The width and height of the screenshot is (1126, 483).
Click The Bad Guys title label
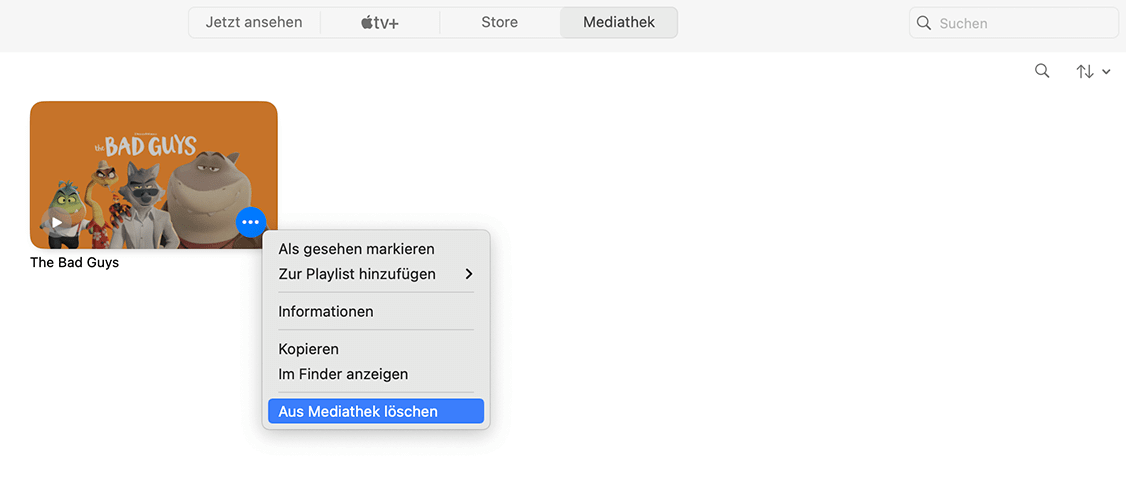pyautogui.click(x=74, y=263)
